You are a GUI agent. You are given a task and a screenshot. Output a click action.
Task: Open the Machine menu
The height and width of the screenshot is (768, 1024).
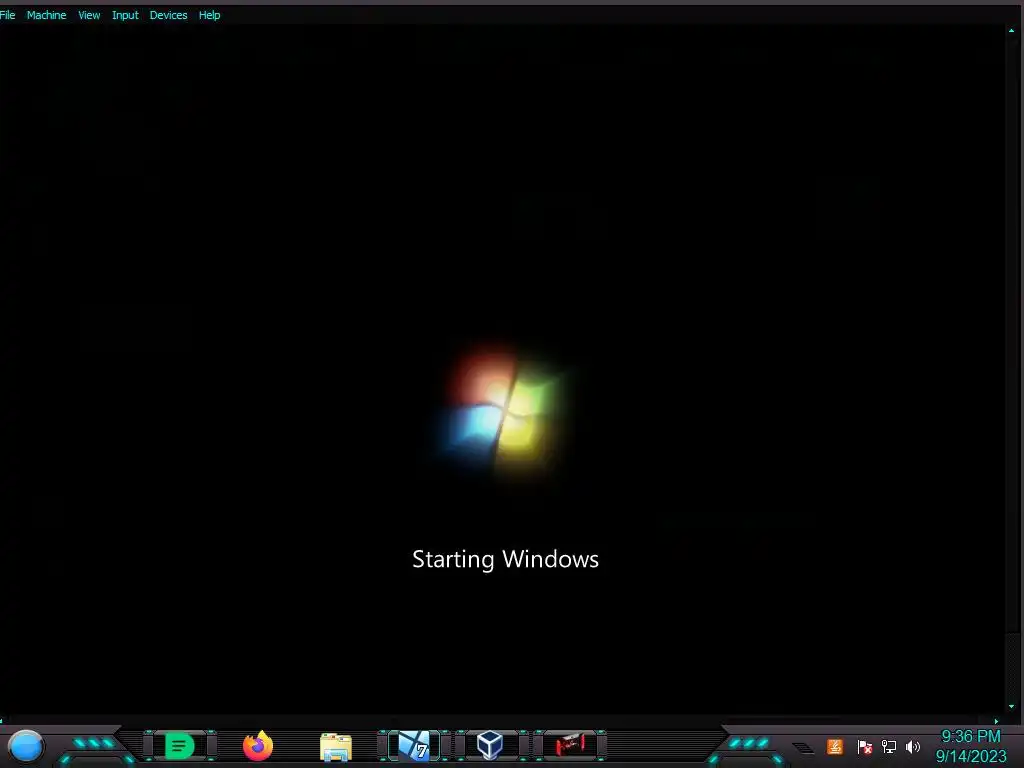coord(46,15)
